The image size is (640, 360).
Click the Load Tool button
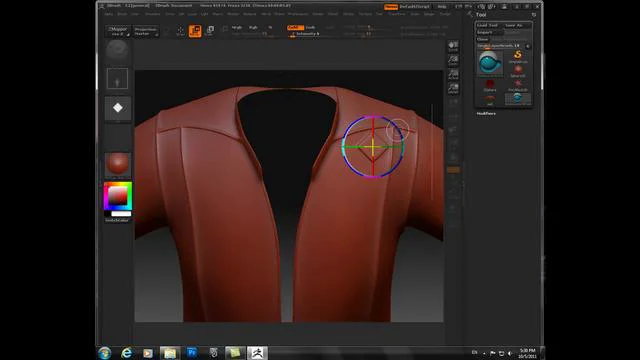pos(489,25)
